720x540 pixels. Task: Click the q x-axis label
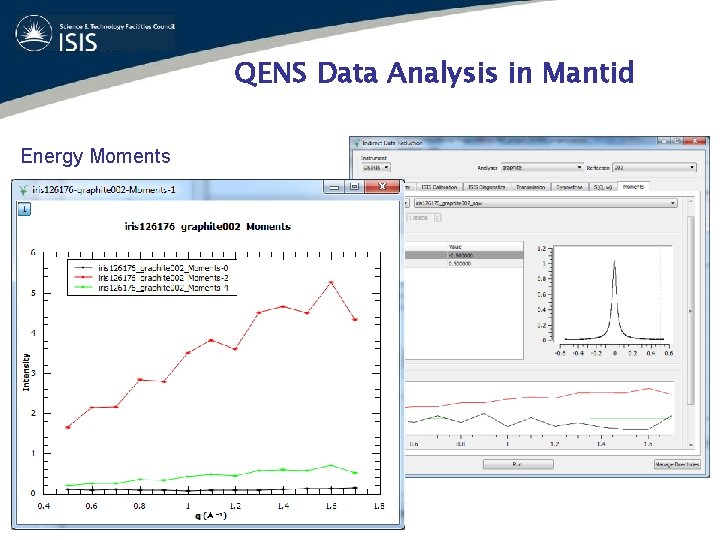[x=211, y=516]
